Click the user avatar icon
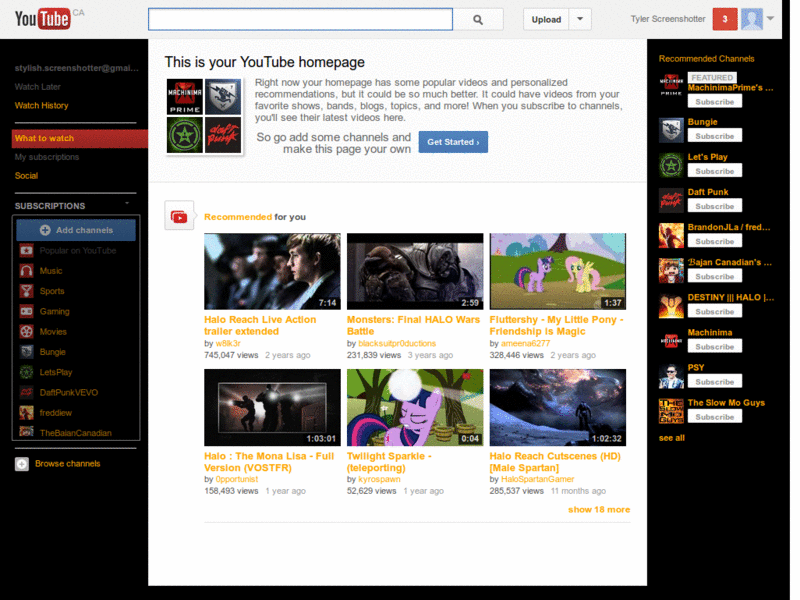 click(x=752, y=19)
